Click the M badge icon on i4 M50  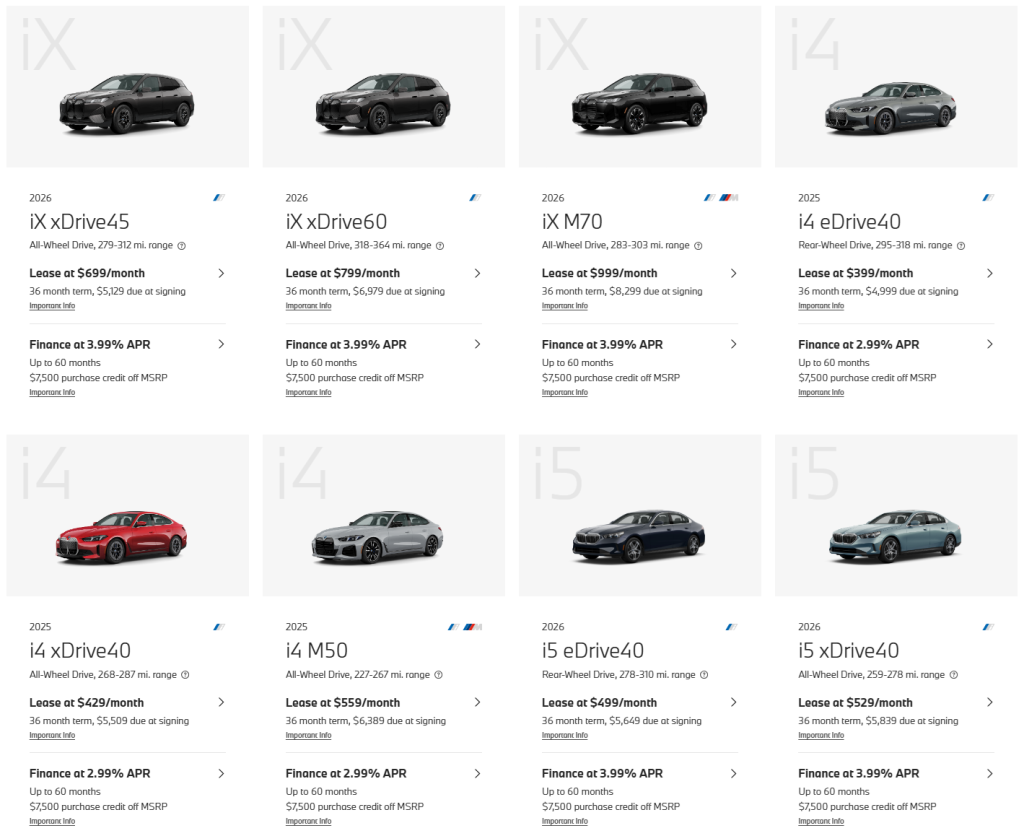click(x=473, y=627)
